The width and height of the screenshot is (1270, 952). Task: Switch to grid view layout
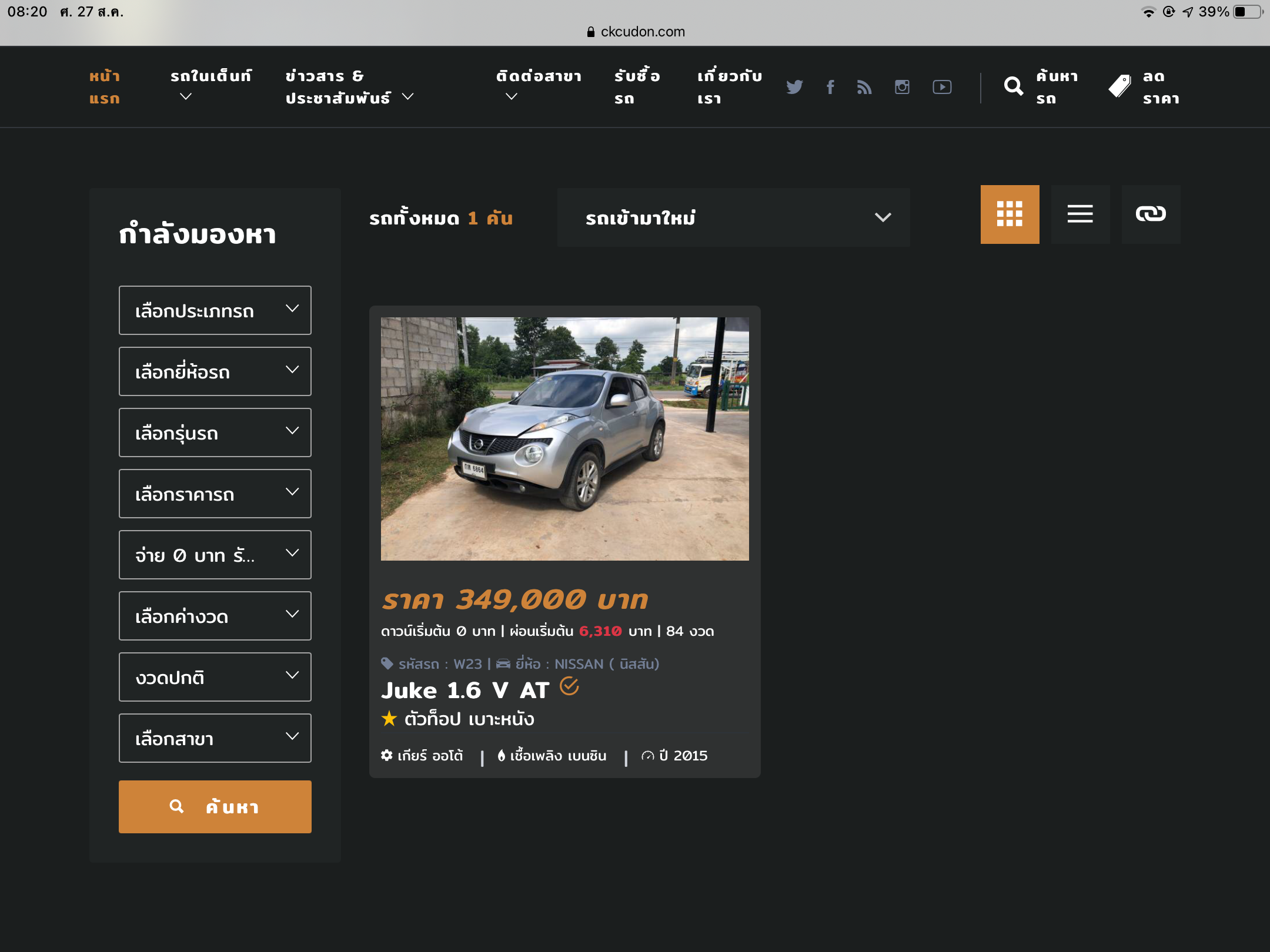(x=1010, y=214)
